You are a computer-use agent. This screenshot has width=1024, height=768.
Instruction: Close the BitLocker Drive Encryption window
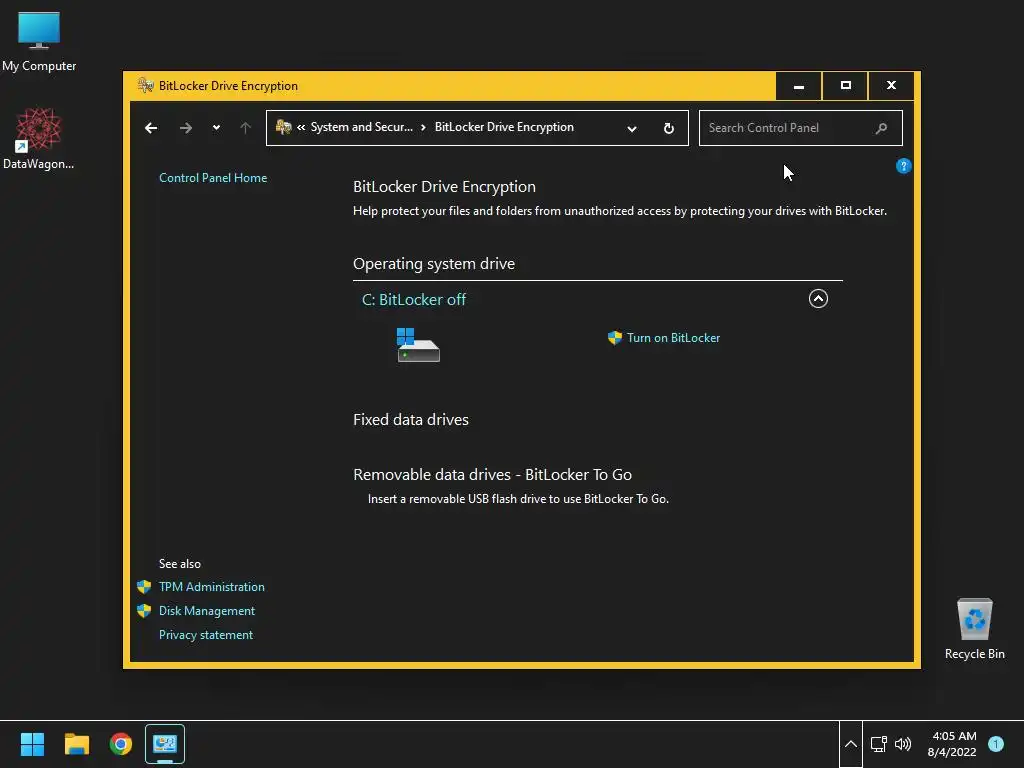tap(891, 86)
